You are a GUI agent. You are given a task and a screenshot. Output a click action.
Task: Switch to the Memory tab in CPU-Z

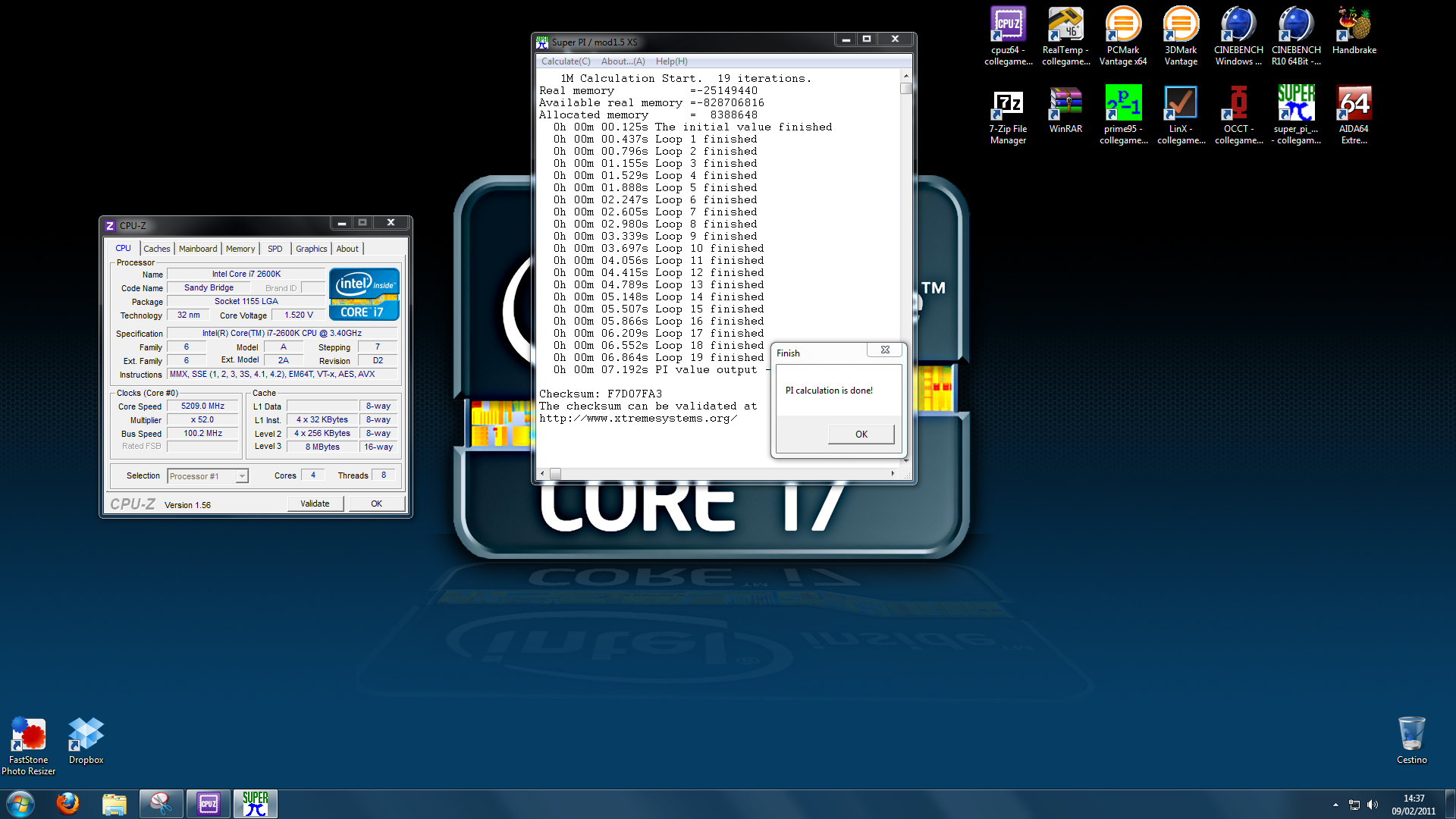click(x=240, y=249)
